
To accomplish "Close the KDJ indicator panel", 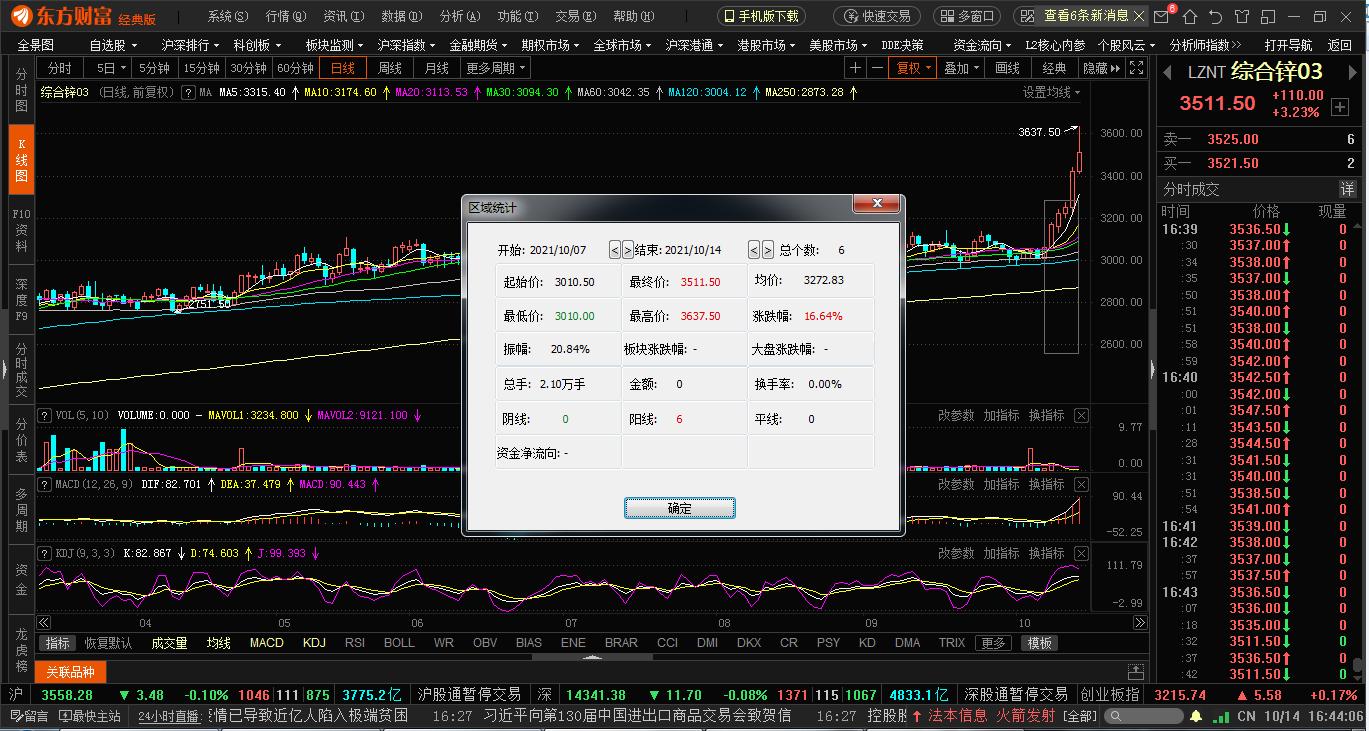I will click(x=1081, y=553).
